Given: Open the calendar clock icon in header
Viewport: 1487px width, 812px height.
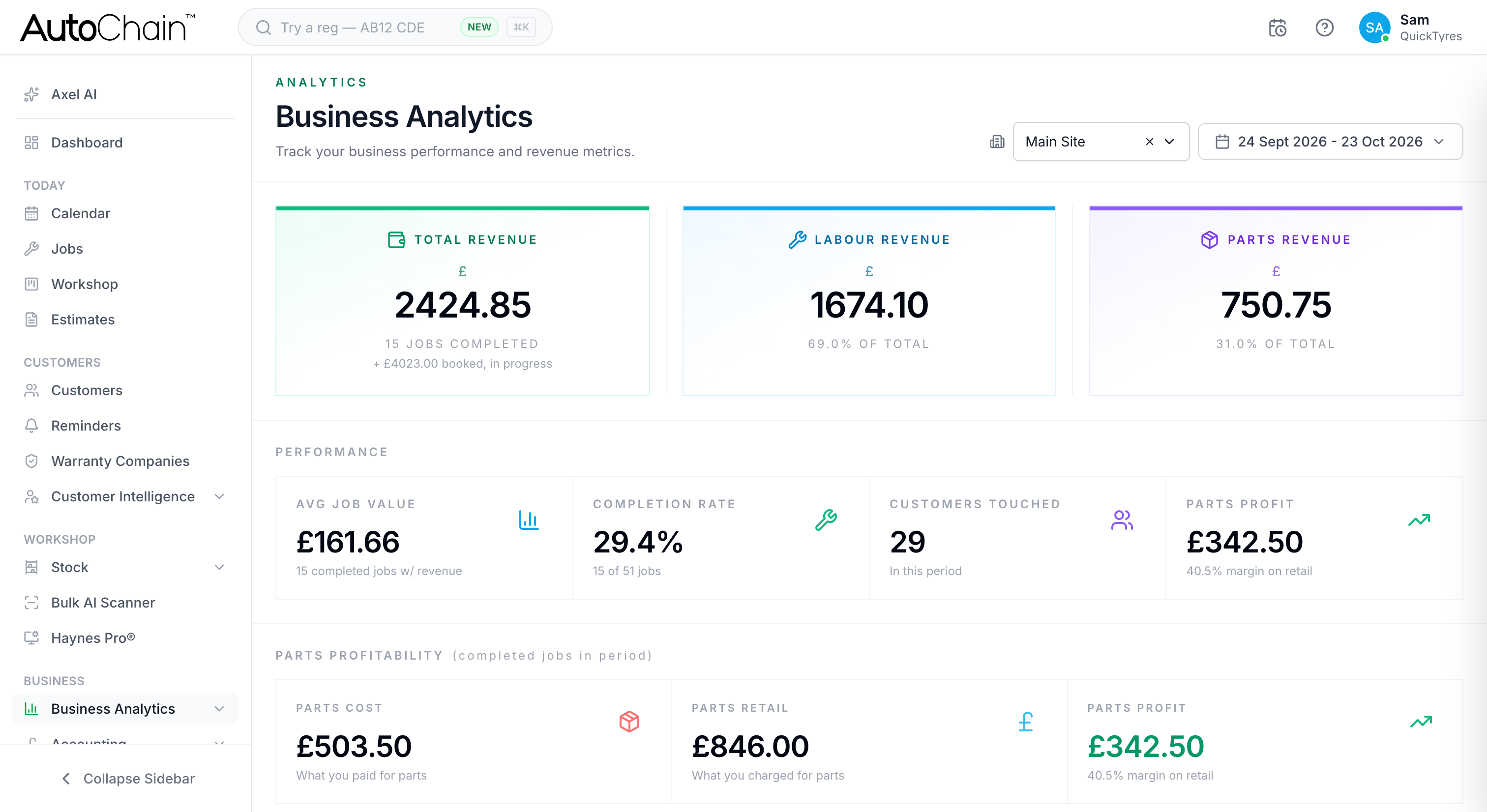Looking at the screenshot, I should (1277, 28).
